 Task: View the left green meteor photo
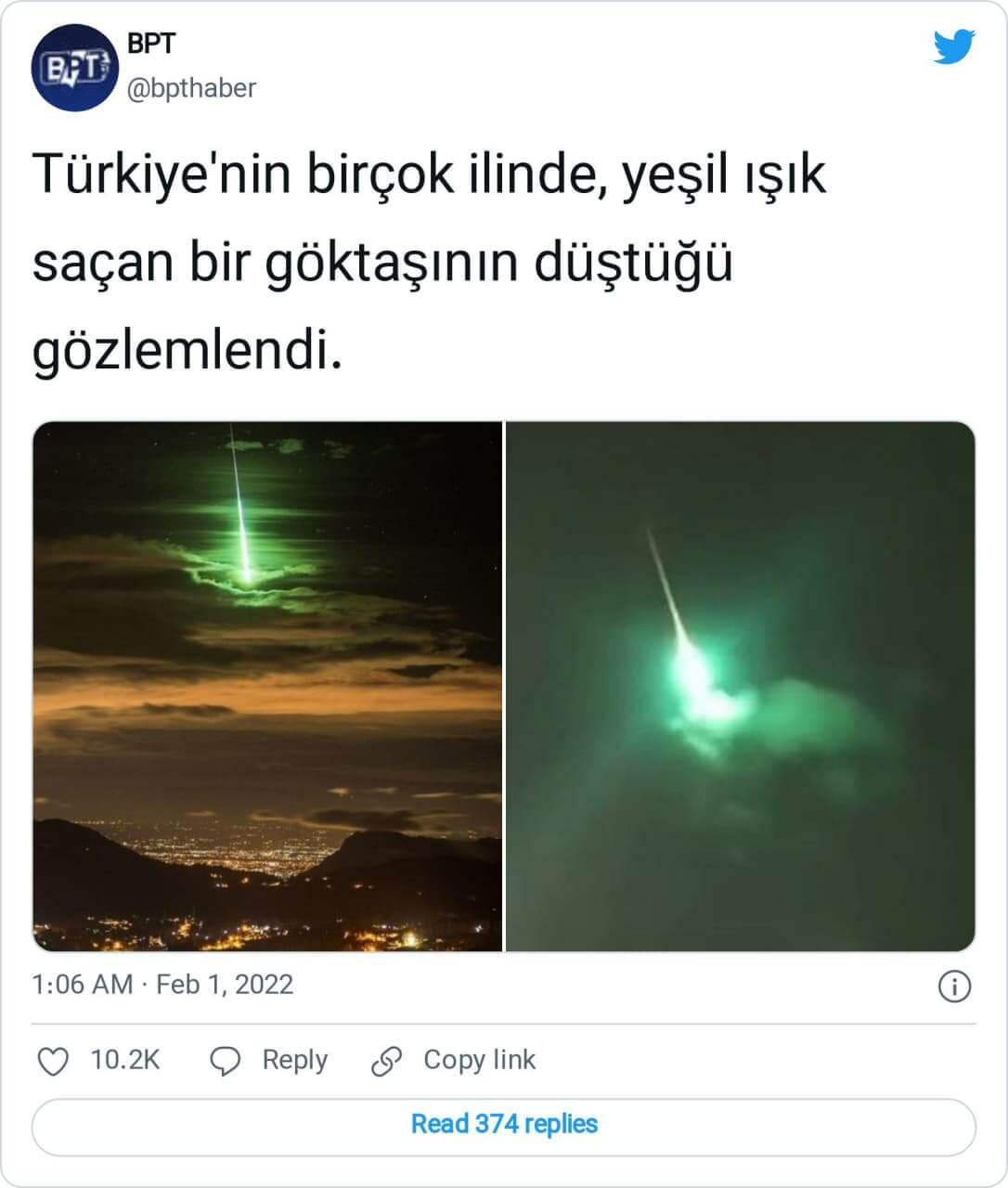pyautogui.click(x=267, y=687)
